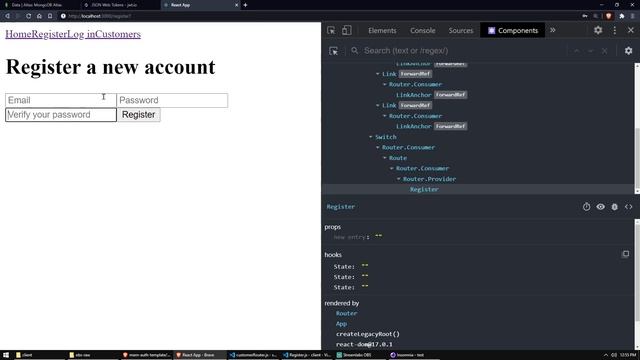Select the Register component in the tree
Screen dimensions: 640x360
tap(424, 189)
